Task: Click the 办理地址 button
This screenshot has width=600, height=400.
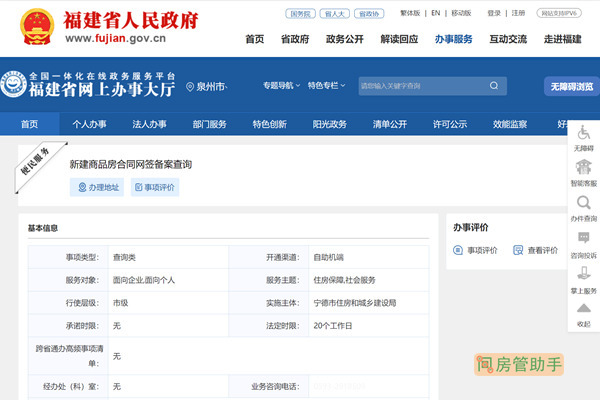Action: click(x=97, y=187)
